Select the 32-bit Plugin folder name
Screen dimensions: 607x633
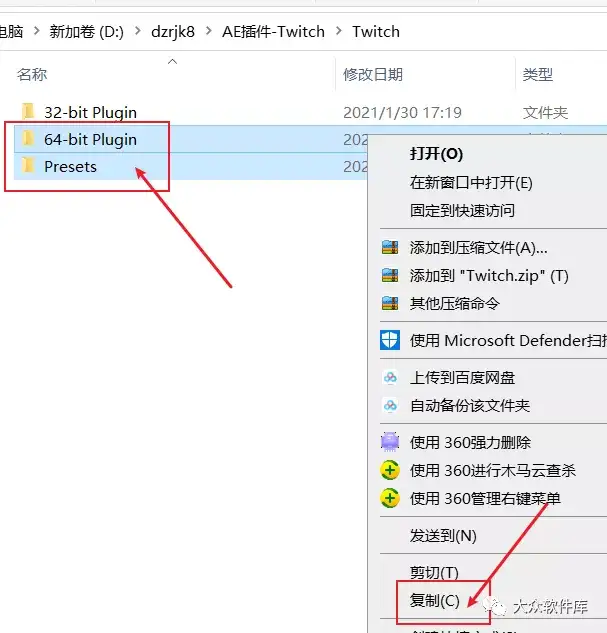tap(90, 112)
